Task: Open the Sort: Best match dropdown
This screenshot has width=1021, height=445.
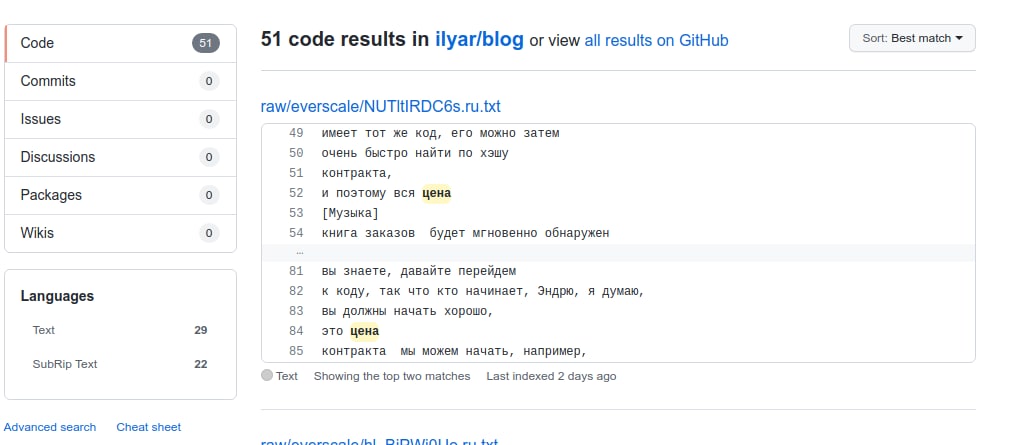Action: coord(911,38)
